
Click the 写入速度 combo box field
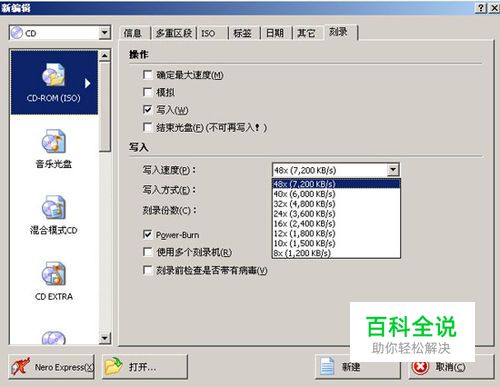tap(336, 170)
